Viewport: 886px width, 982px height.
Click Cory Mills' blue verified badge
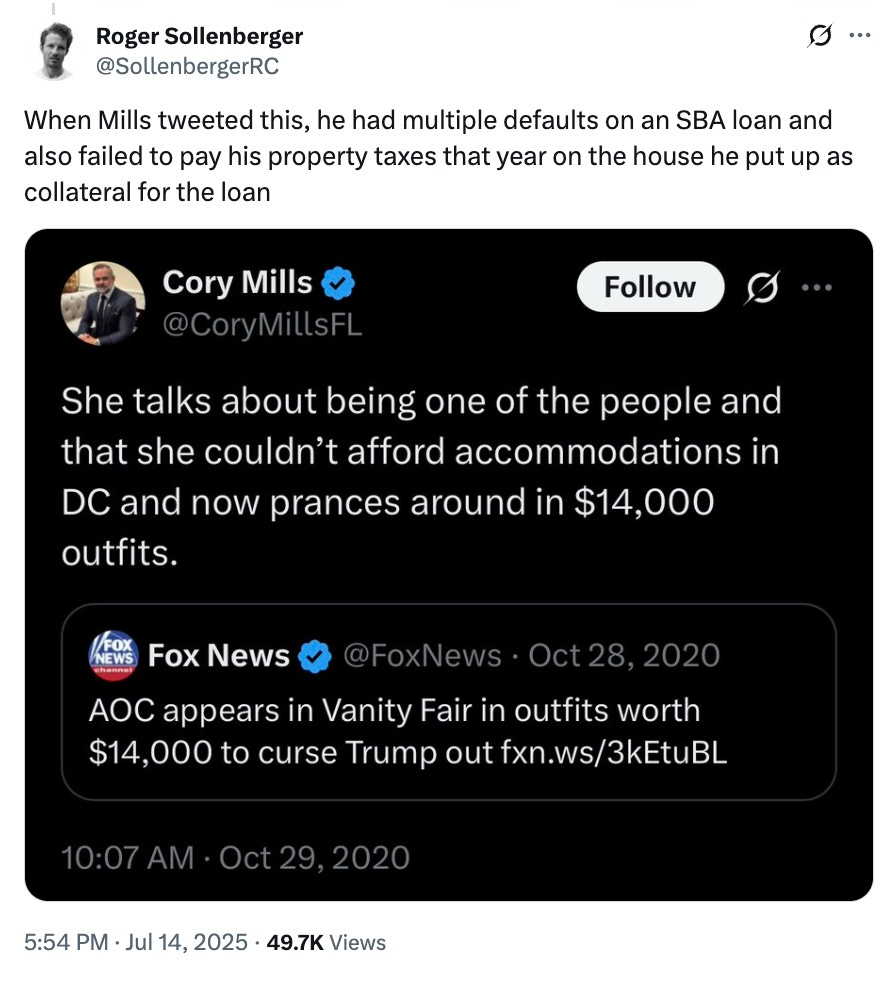click(336, 281)
